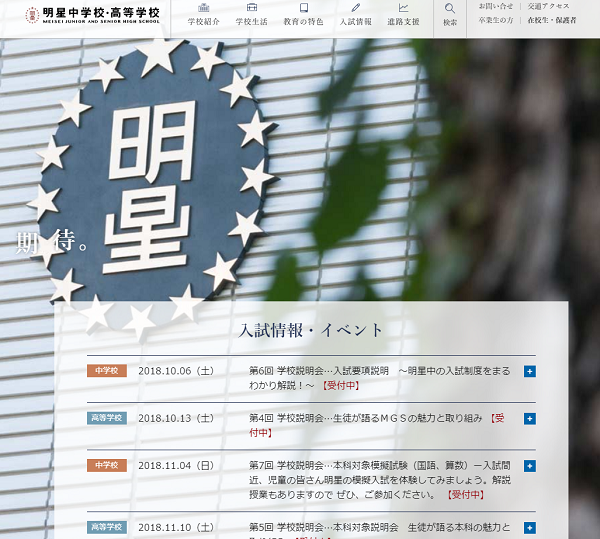The height and width of the screenshot is (539, 600).
Task: Click the 教育の特色 book icon
Action: pos(303,7)
